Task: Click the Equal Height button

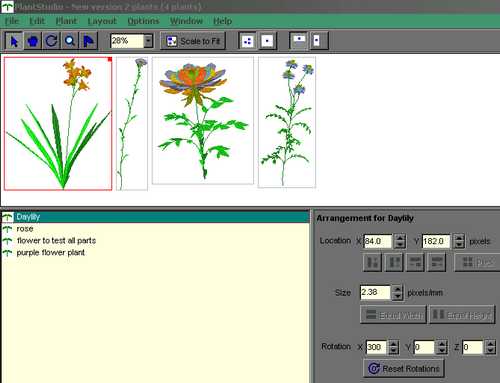Action: (462, 315)
